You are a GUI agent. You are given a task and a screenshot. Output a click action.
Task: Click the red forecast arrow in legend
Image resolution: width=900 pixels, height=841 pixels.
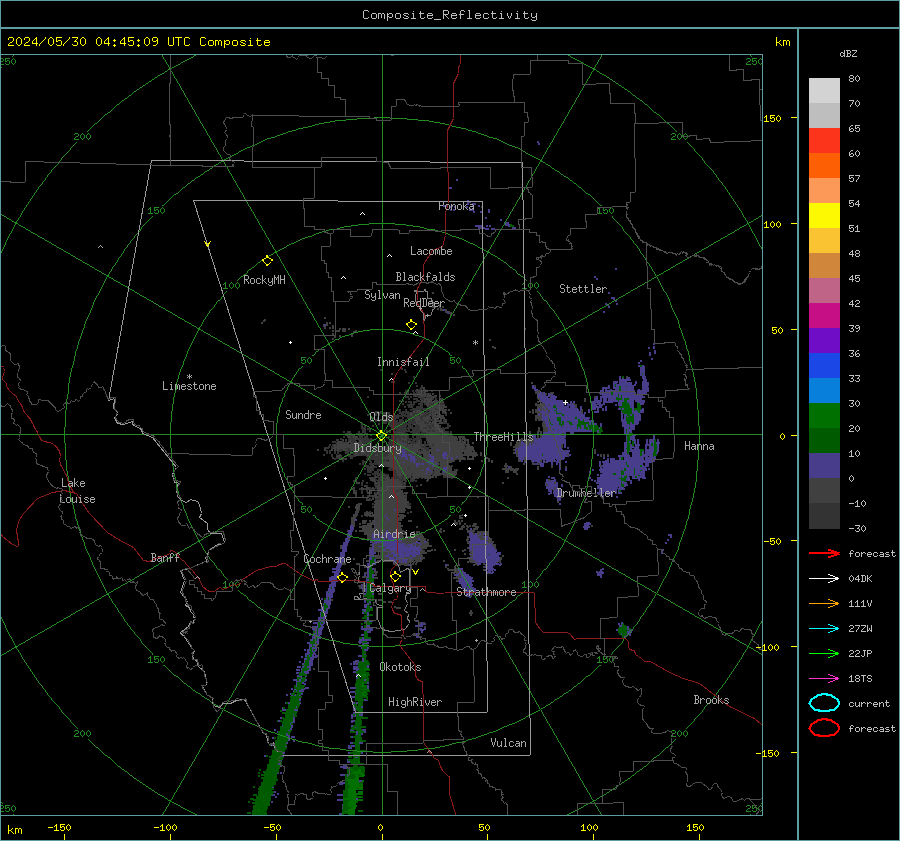click(824, 553)
